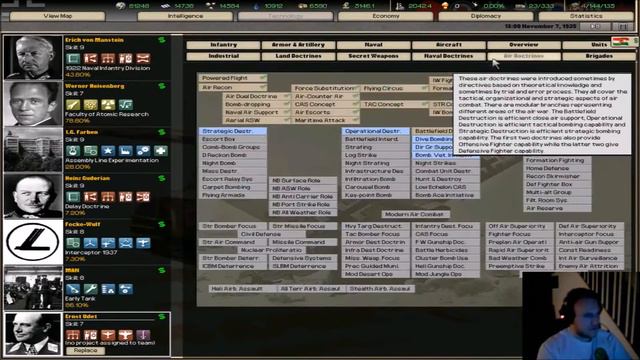640x360 pixels.
Task: Click first specialty icon in Heinz Guderian row
Action: (73, 197)
